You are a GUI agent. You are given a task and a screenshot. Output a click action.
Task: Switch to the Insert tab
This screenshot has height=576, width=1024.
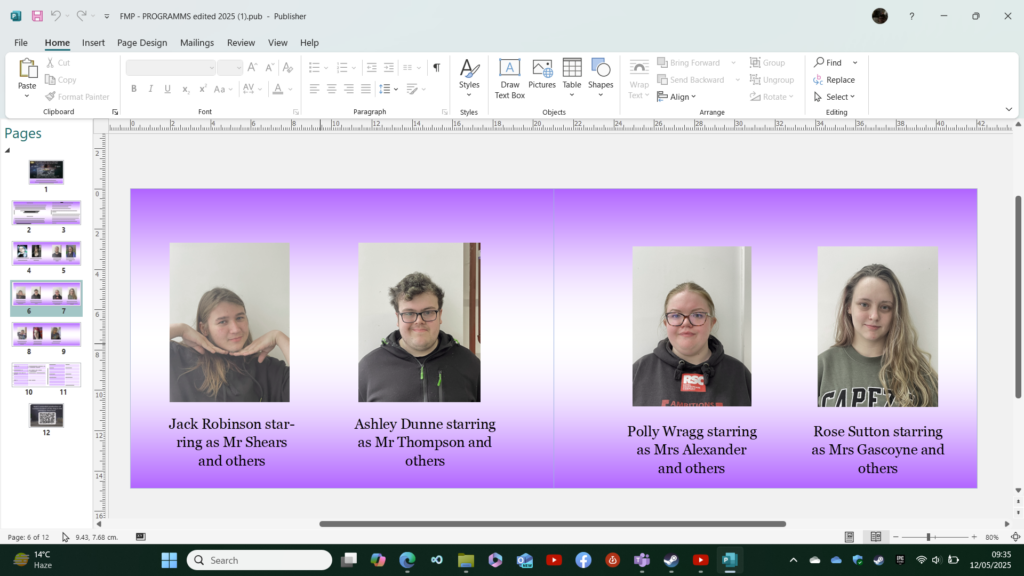(x=93, y=42)
